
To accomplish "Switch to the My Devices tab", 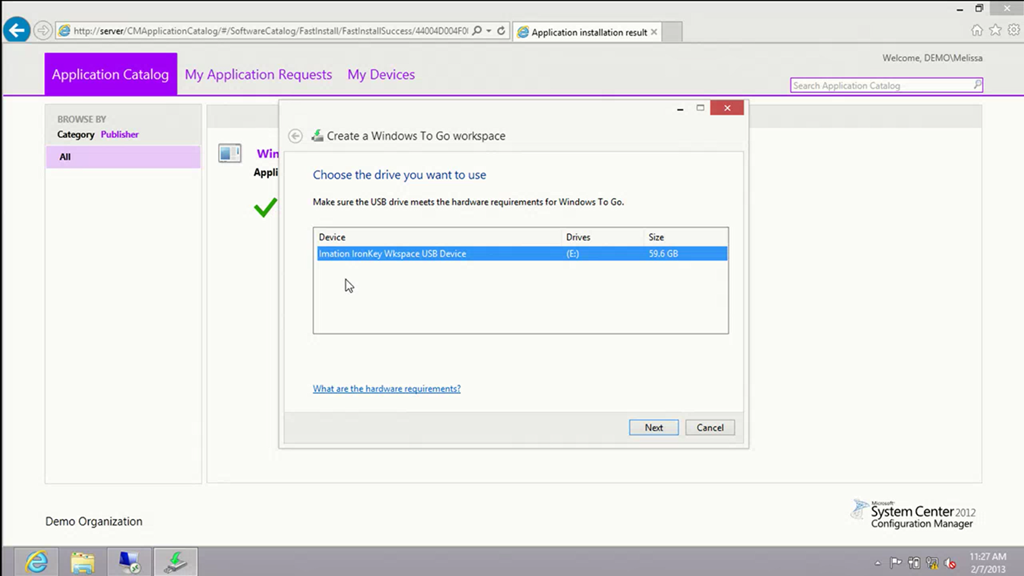I will 381,75.
